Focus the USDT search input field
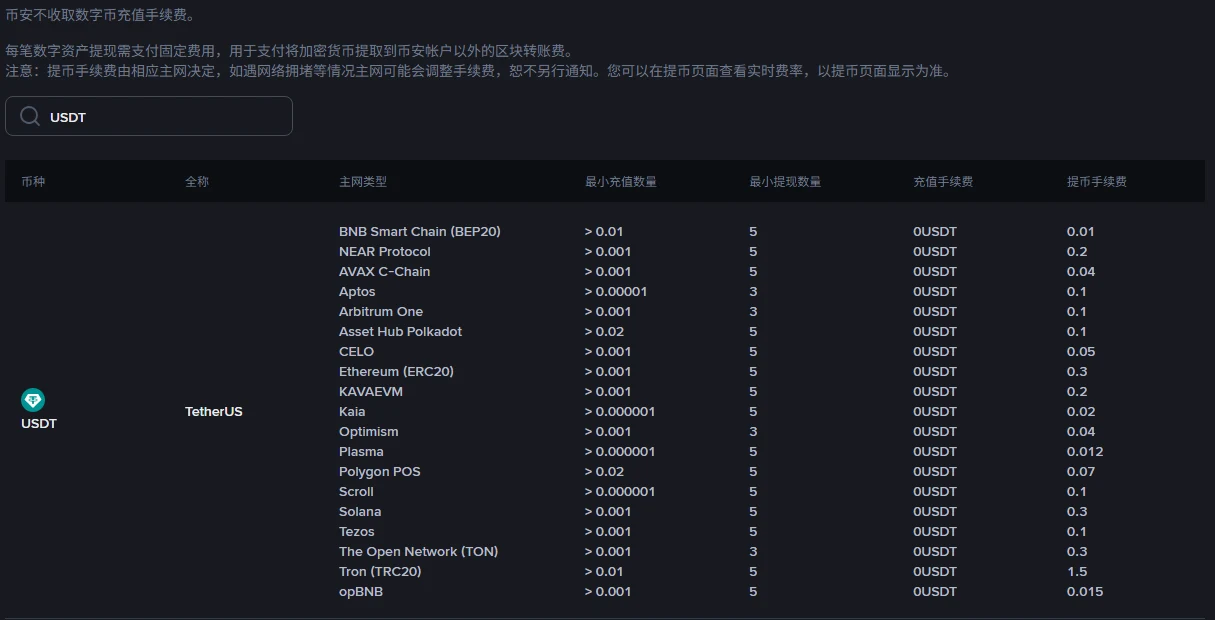Viewport: 1215px width, 620px height. click(149, 116)
